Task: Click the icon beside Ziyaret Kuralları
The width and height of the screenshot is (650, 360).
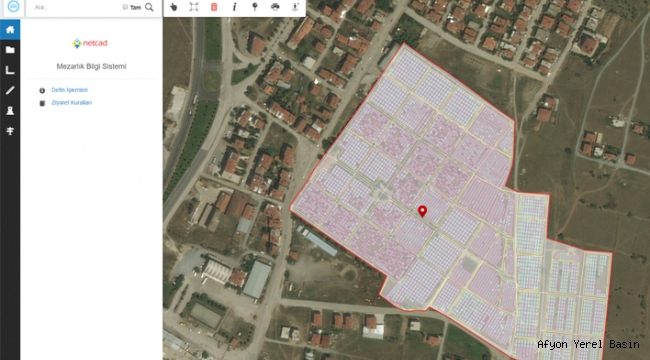Action: click(x=42, y=103)
